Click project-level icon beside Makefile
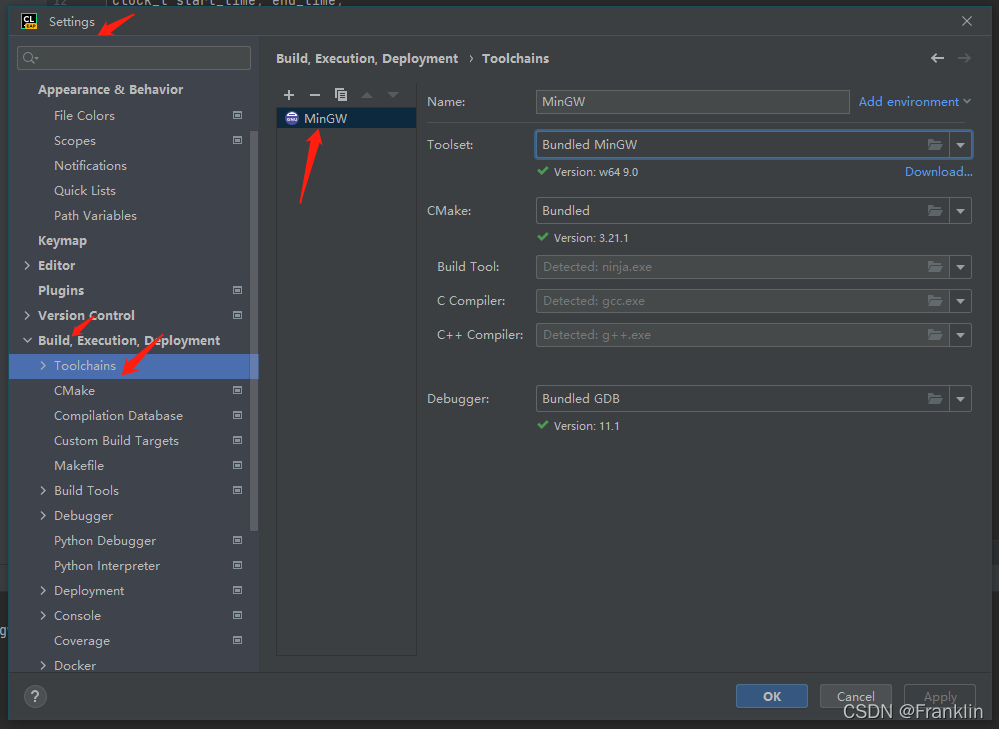 [237, 465]
